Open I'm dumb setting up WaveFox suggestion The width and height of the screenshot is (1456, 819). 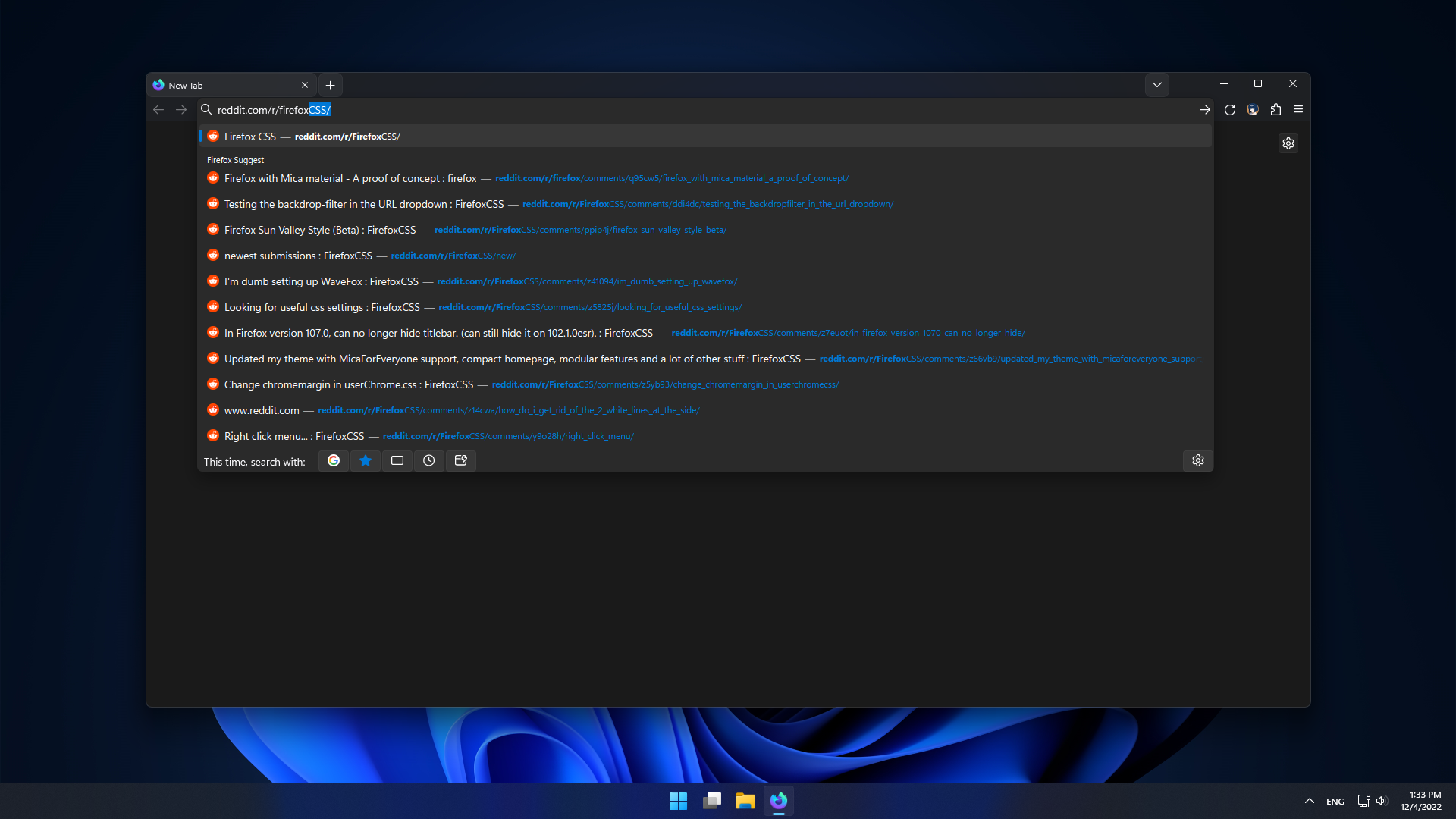(x=705, y=281)
